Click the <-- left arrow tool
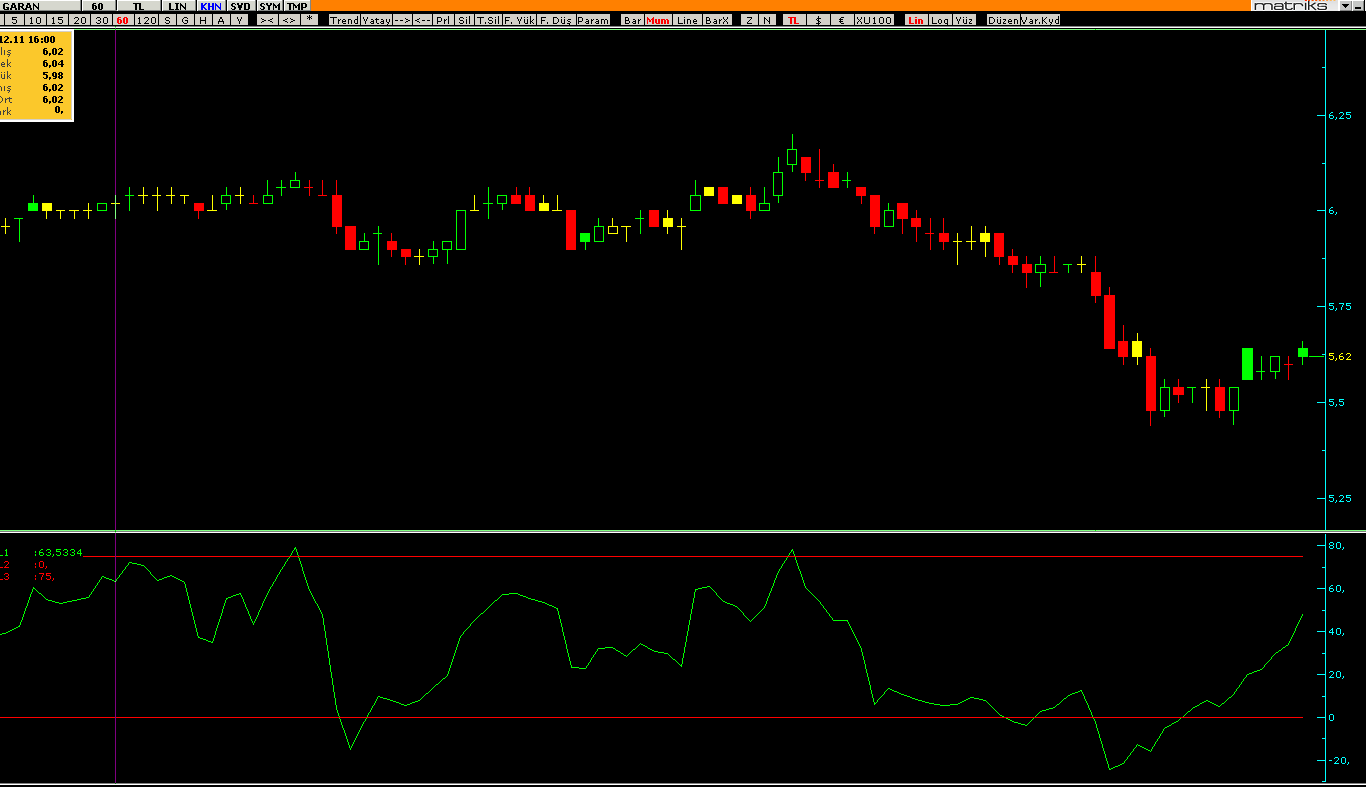The image size is (1366, 787). click(423, 20)
